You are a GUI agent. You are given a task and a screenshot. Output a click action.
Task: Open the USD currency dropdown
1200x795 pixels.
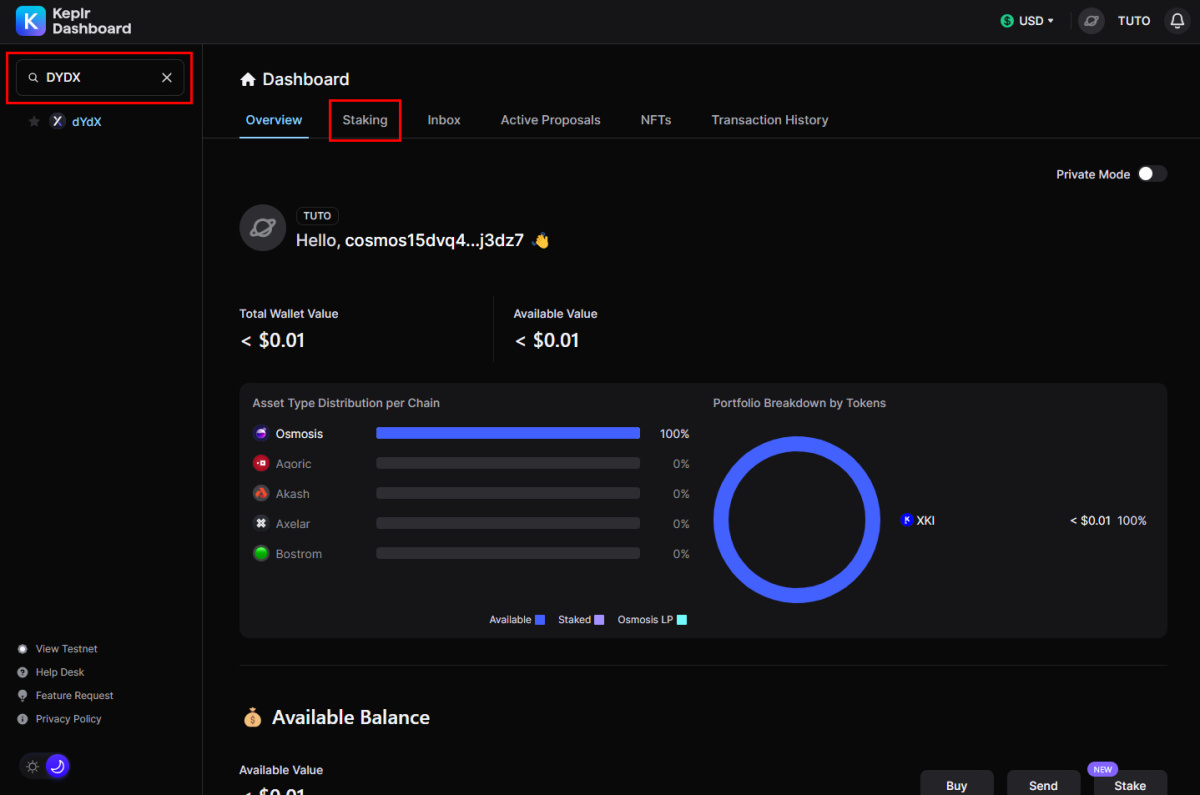tap(1027, 21)
